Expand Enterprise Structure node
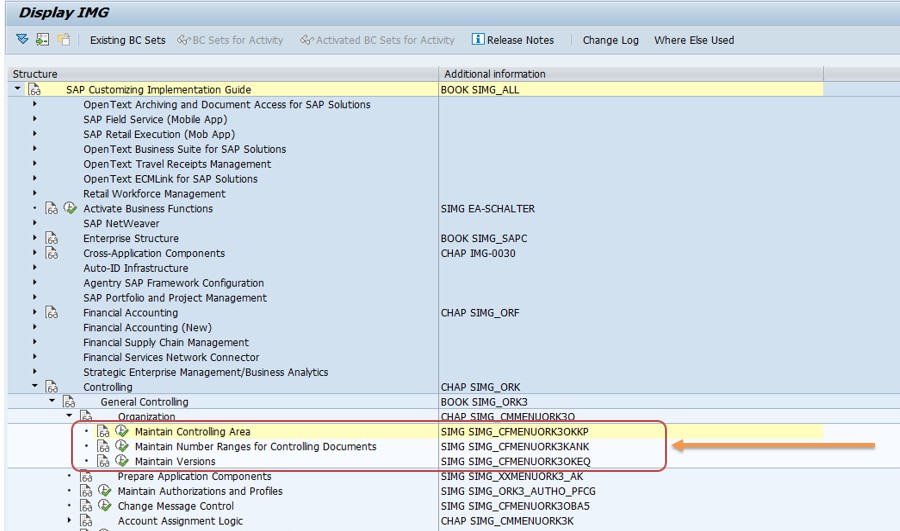Screen dimensions: 900x531 click(35, 238)
